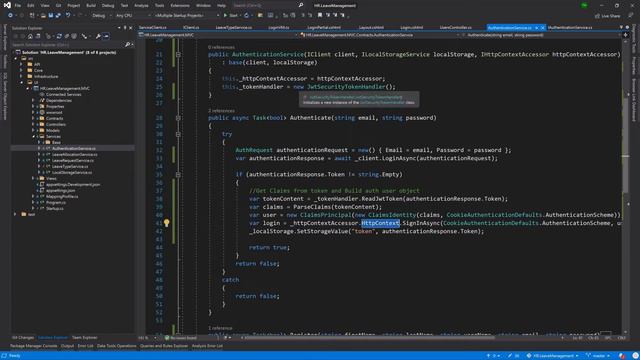
Task: Open the editor tab overflow dropdown arrow
Action: pyautogui.click(x=621, y=27)
